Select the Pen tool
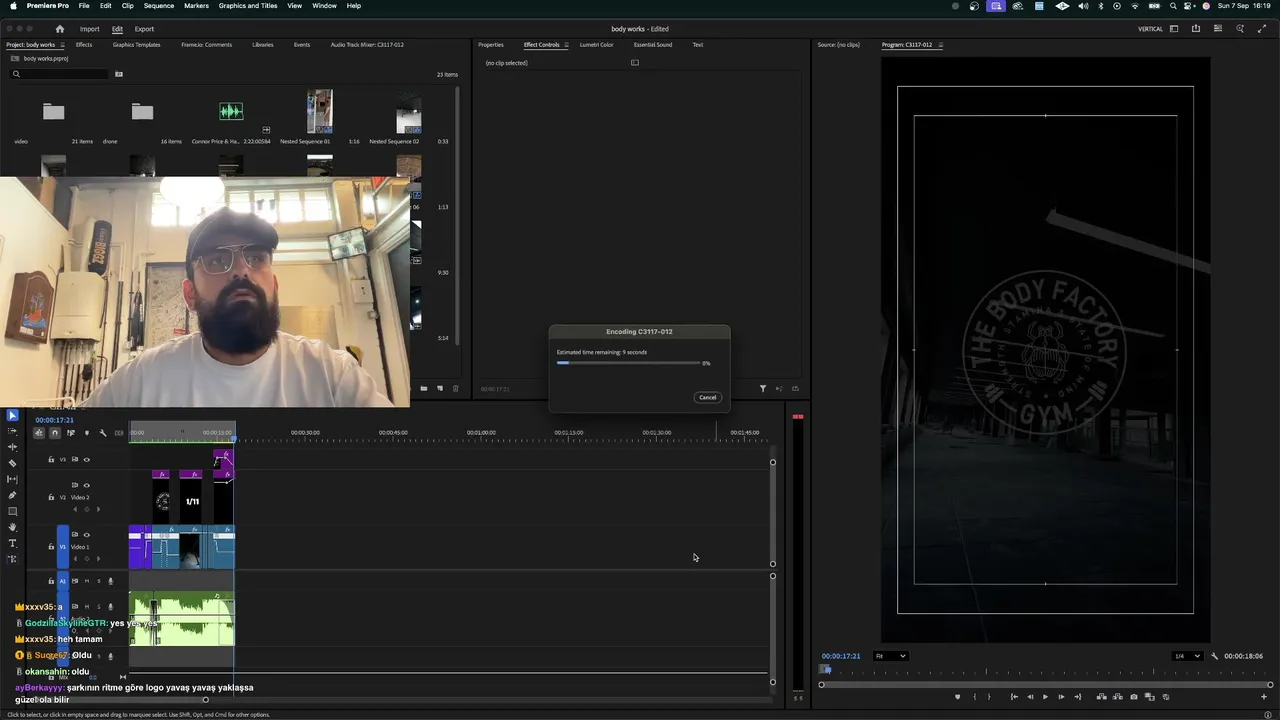 pos(12,495)
